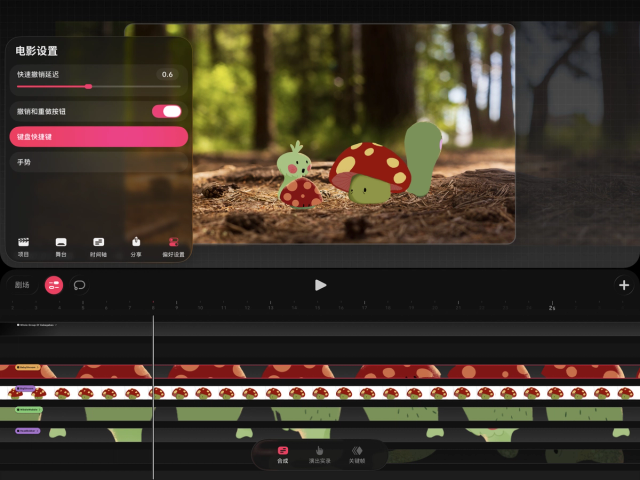
Task: Expand the purple label on white mushroom track
Action: (25, 388)
